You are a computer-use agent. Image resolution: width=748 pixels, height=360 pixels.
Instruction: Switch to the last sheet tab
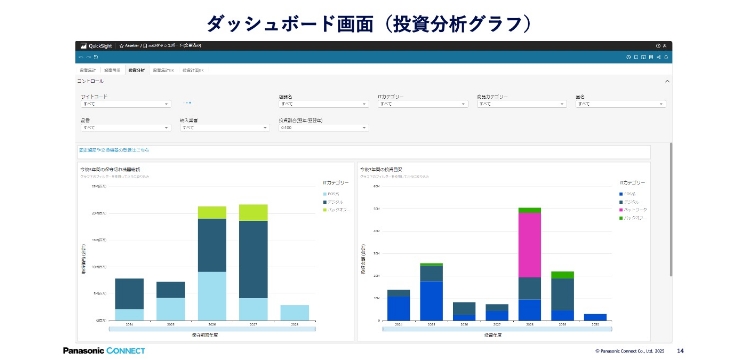pos(193,70)
